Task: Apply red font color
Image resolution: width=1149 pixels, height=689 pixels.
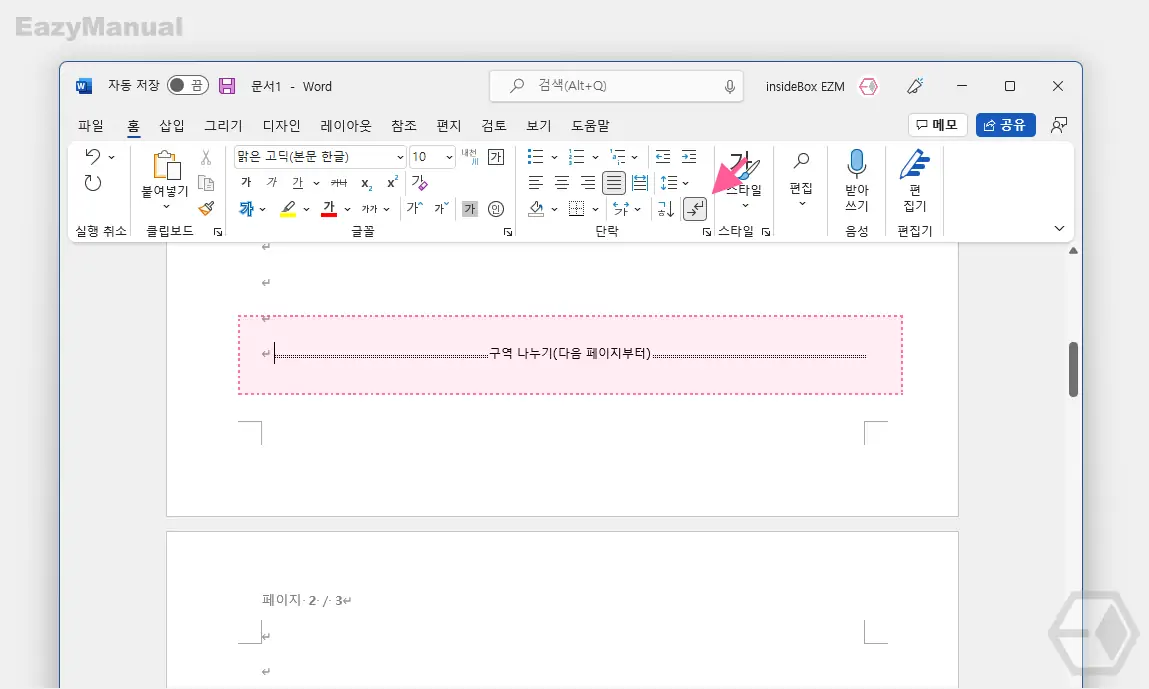Action: (x=329, y=209)
